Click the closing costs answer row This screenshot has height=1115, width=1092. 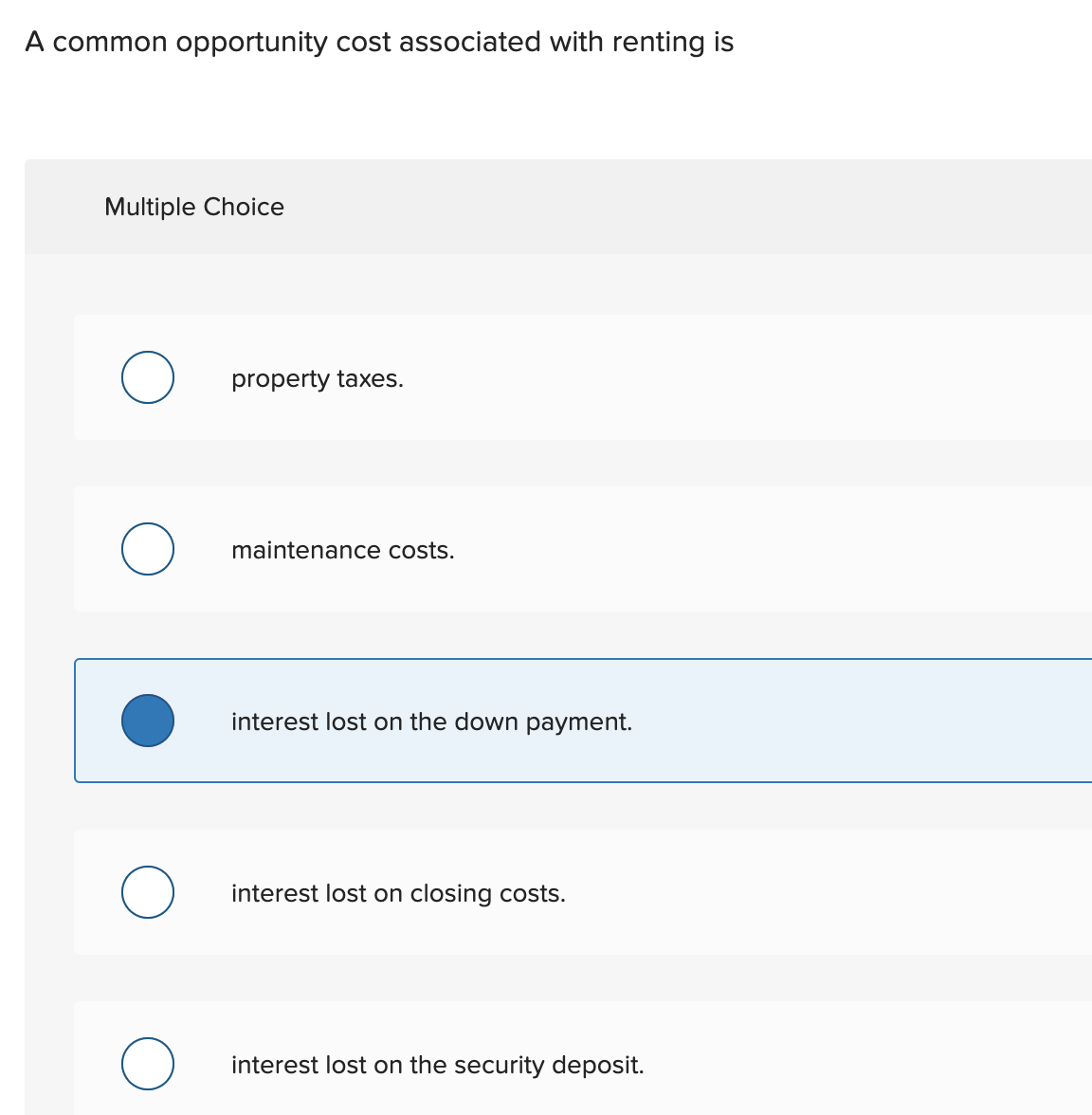[569, 892]
